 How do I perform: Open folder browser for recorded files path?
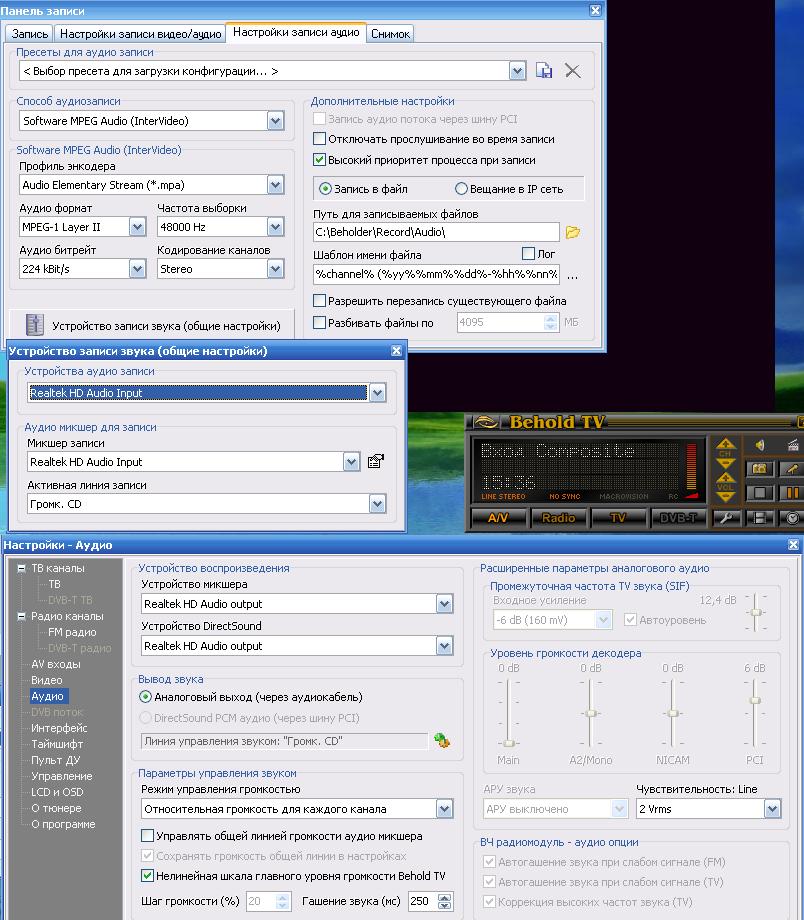click(573, 232)
